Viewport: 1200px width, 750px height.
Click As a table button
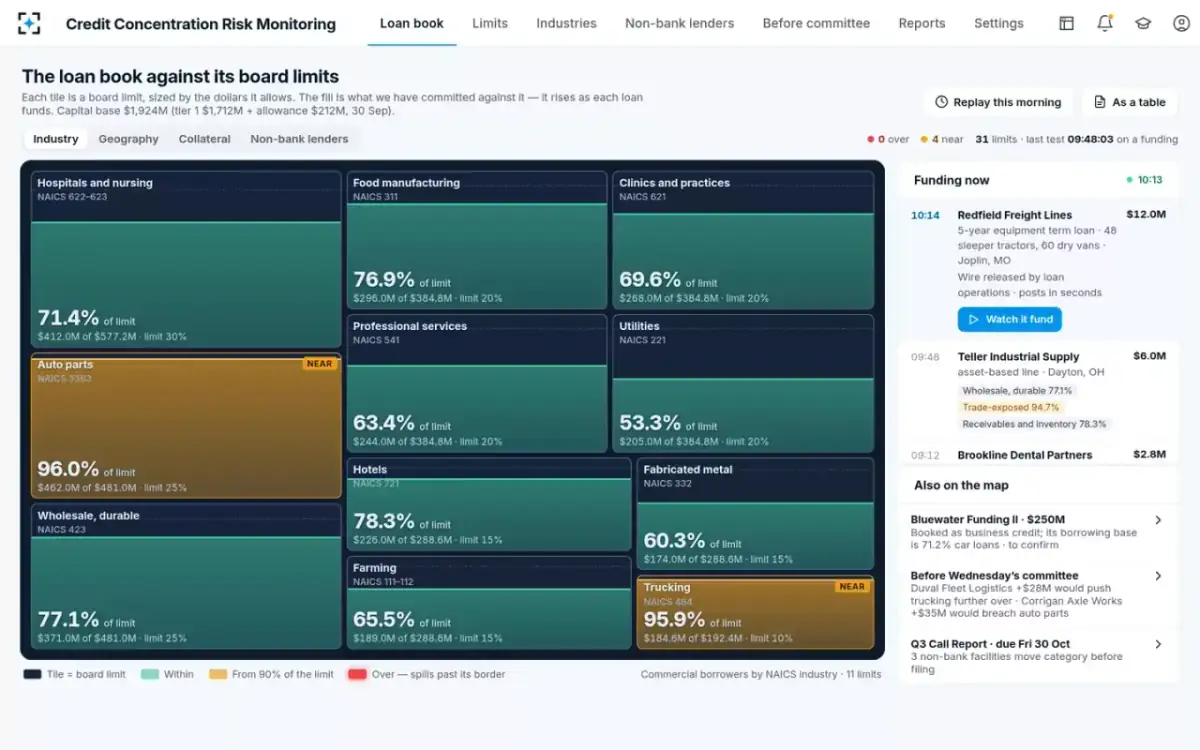(1129, 102)
